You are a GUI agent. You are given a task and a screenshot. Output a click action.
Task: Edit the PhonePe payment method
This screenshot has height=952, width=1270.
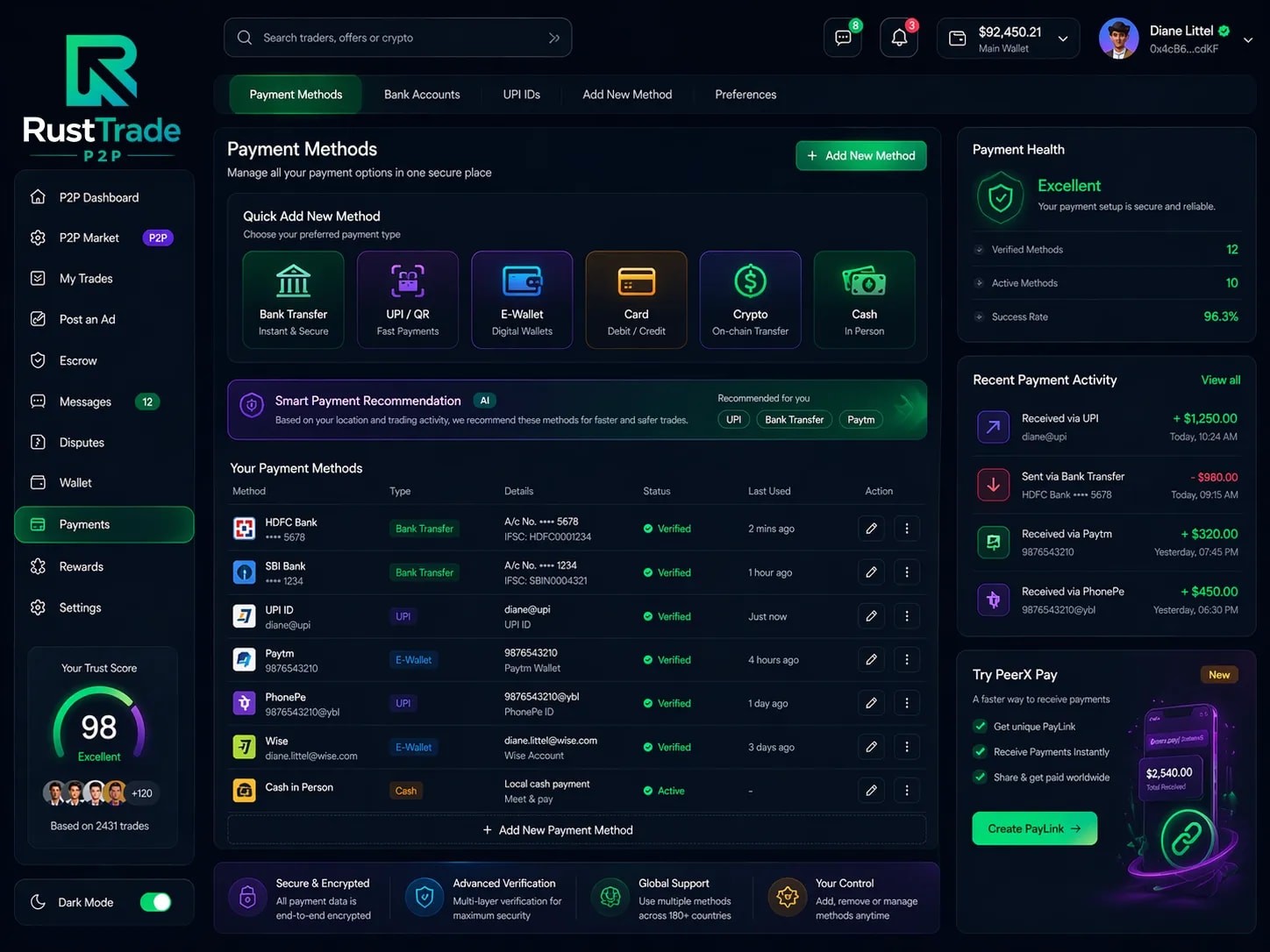[871, 703]
